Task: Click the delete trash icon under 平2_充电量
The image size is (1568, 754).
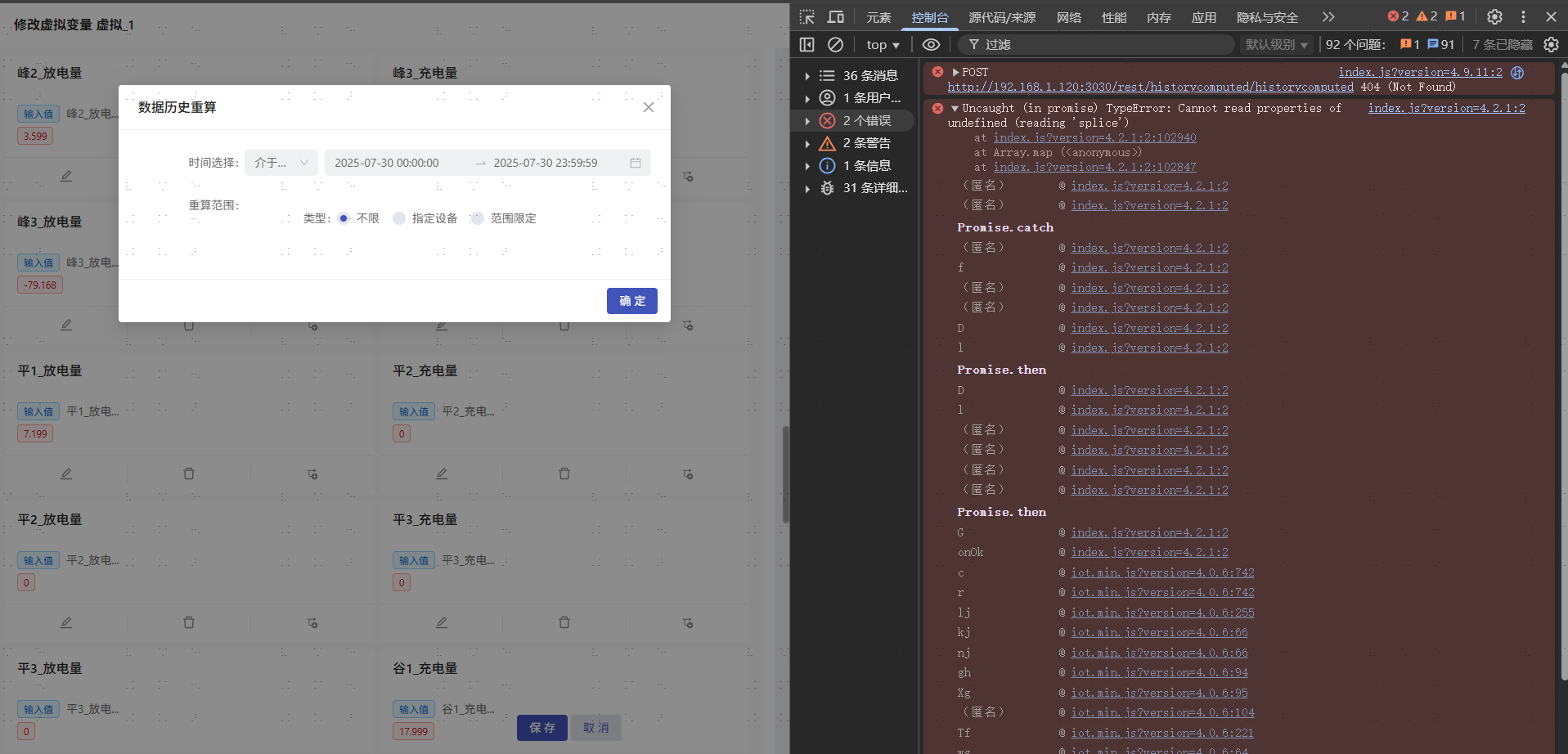Action: click(x=564, y=473)
